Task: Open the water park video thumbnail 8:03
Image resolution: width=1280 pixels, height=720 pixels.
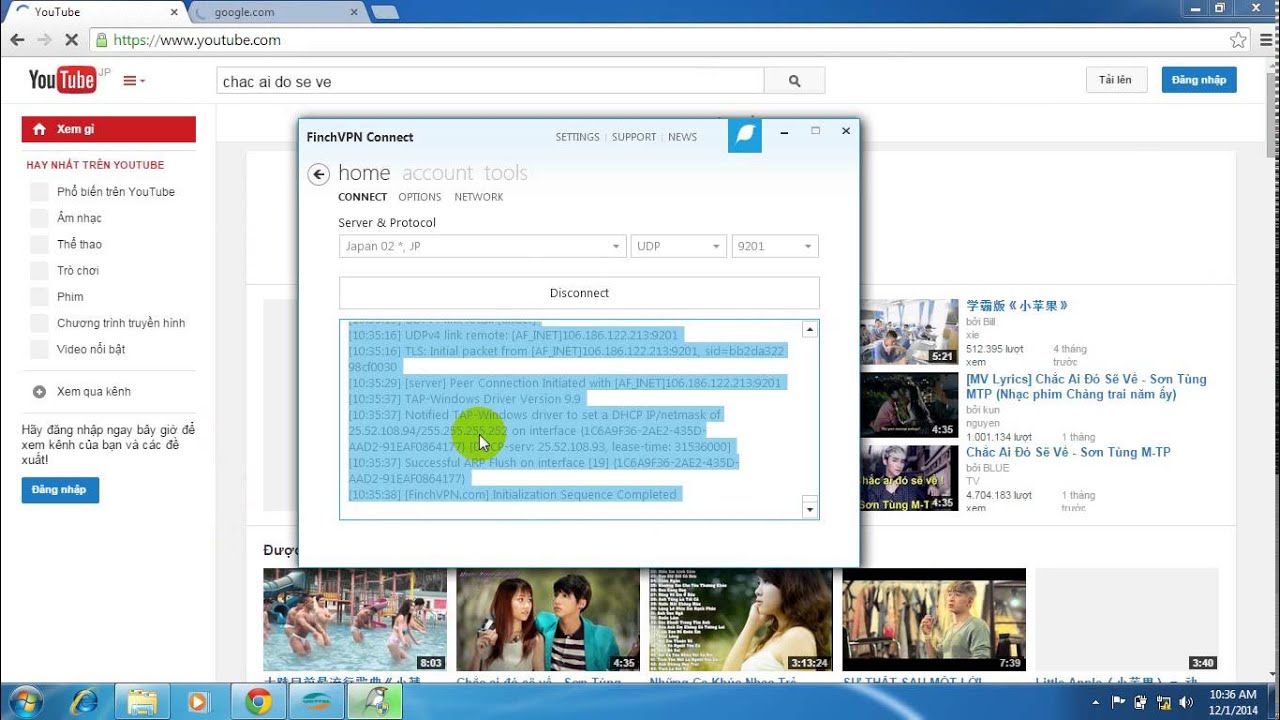Action: click(355, 620)
